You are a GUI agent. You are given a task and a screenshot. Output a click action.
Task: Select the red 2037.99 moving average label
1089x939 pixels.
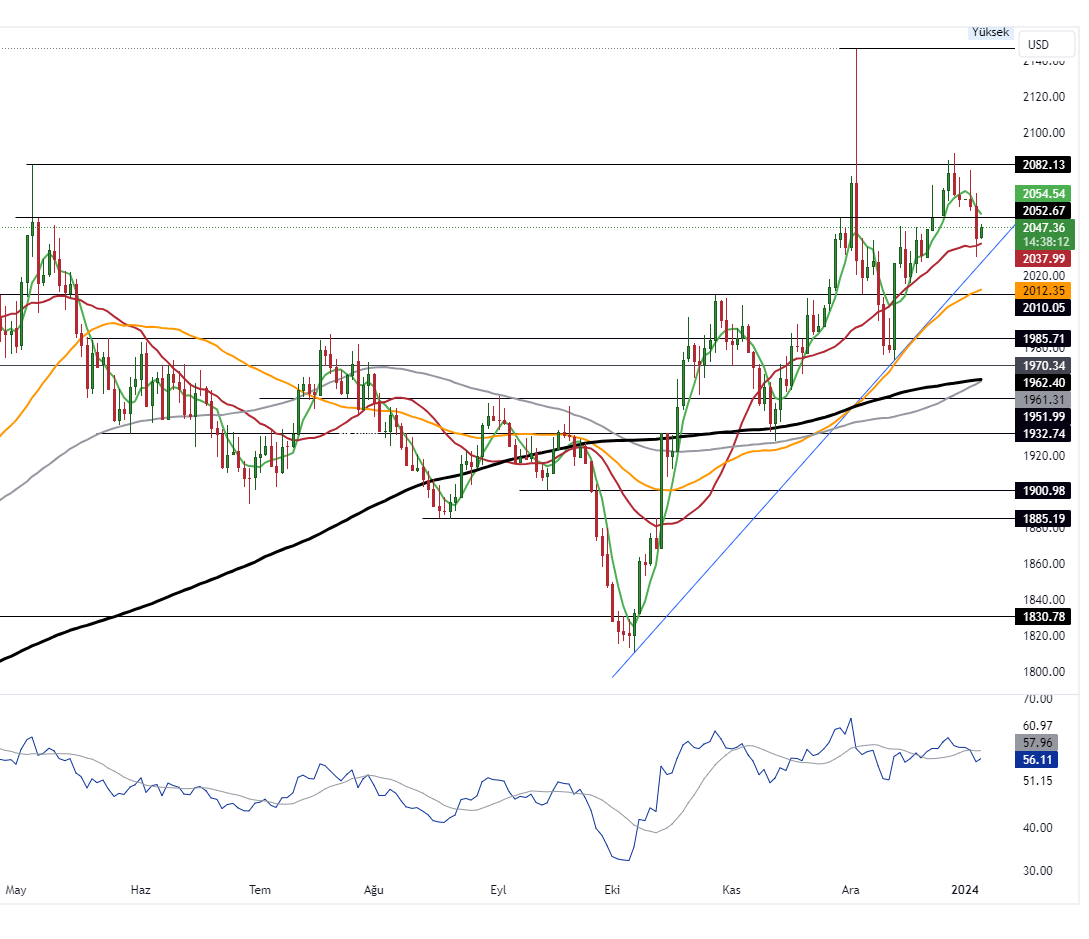[x=1042, y=258]
